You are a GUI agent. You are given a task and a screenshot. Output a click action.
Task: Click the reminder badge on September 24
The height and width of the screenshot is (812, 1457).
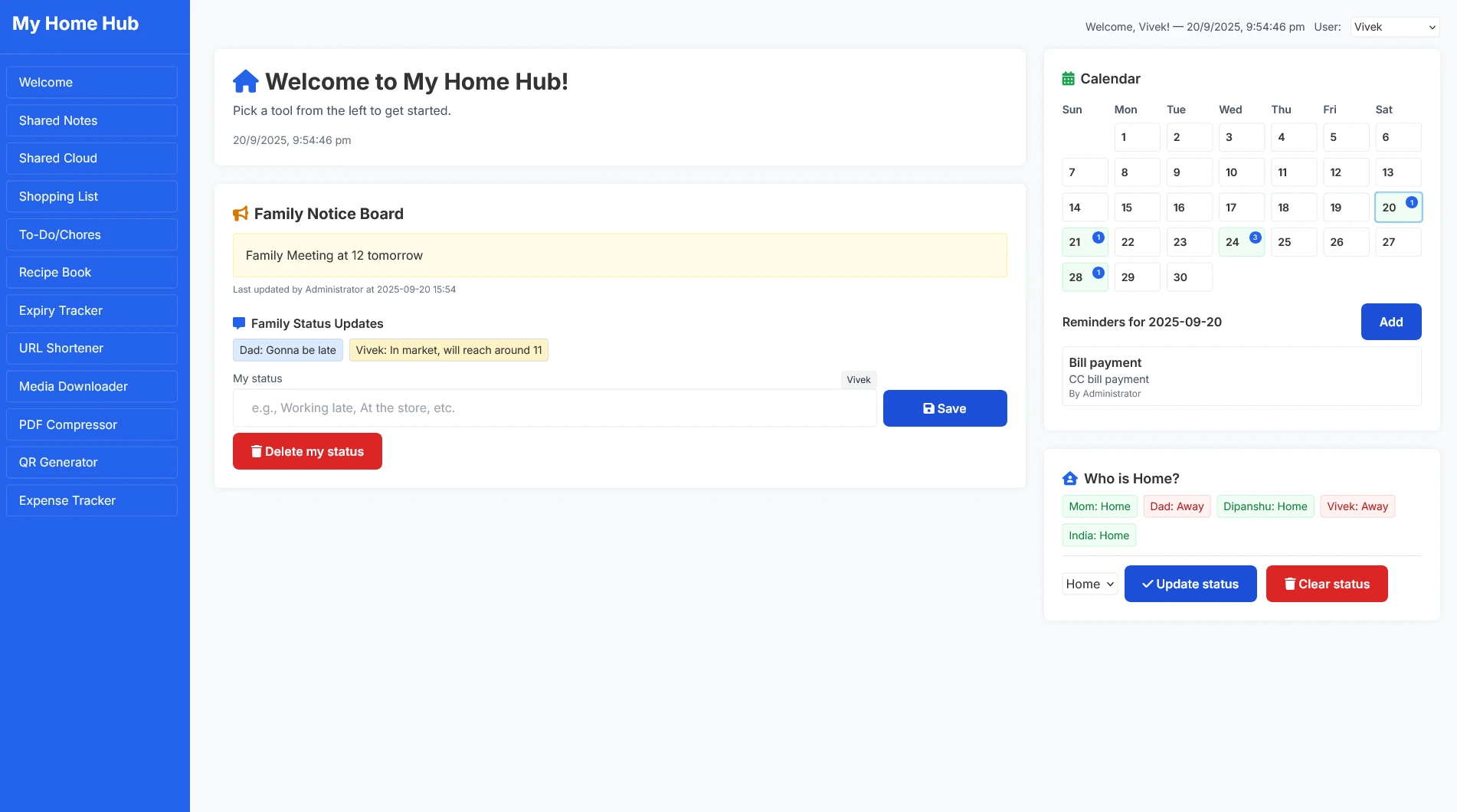coord(1255,237)
